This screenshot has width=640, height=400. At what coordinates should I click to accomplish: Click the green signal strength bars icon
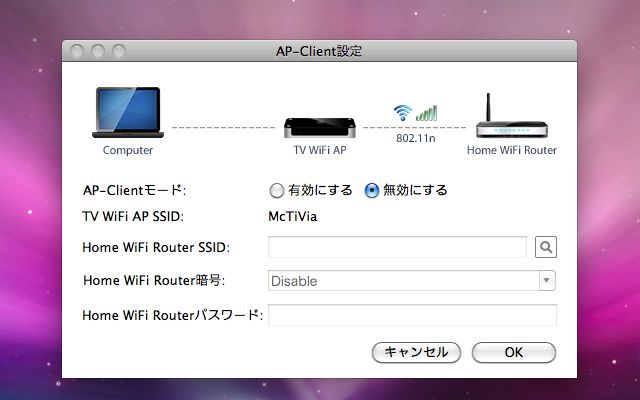click(427, 113)
